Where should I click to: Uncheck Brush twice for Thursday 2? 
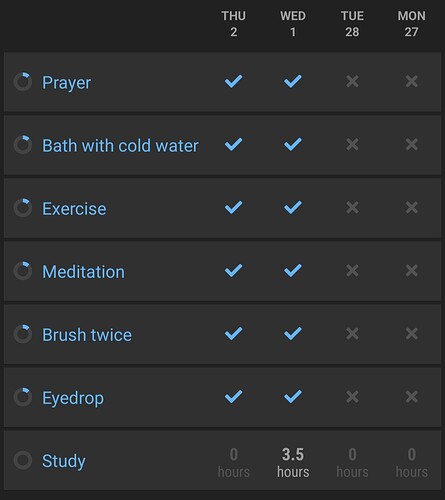[233, 334]
